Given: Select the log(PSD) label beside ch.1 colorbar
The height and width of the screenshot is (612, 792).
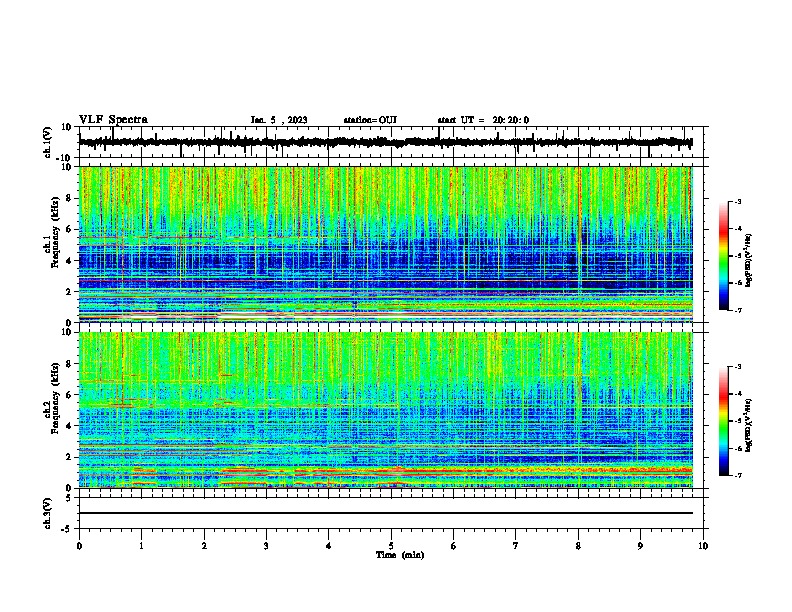Looking at the screenshot, I should [x=748, y=260].
